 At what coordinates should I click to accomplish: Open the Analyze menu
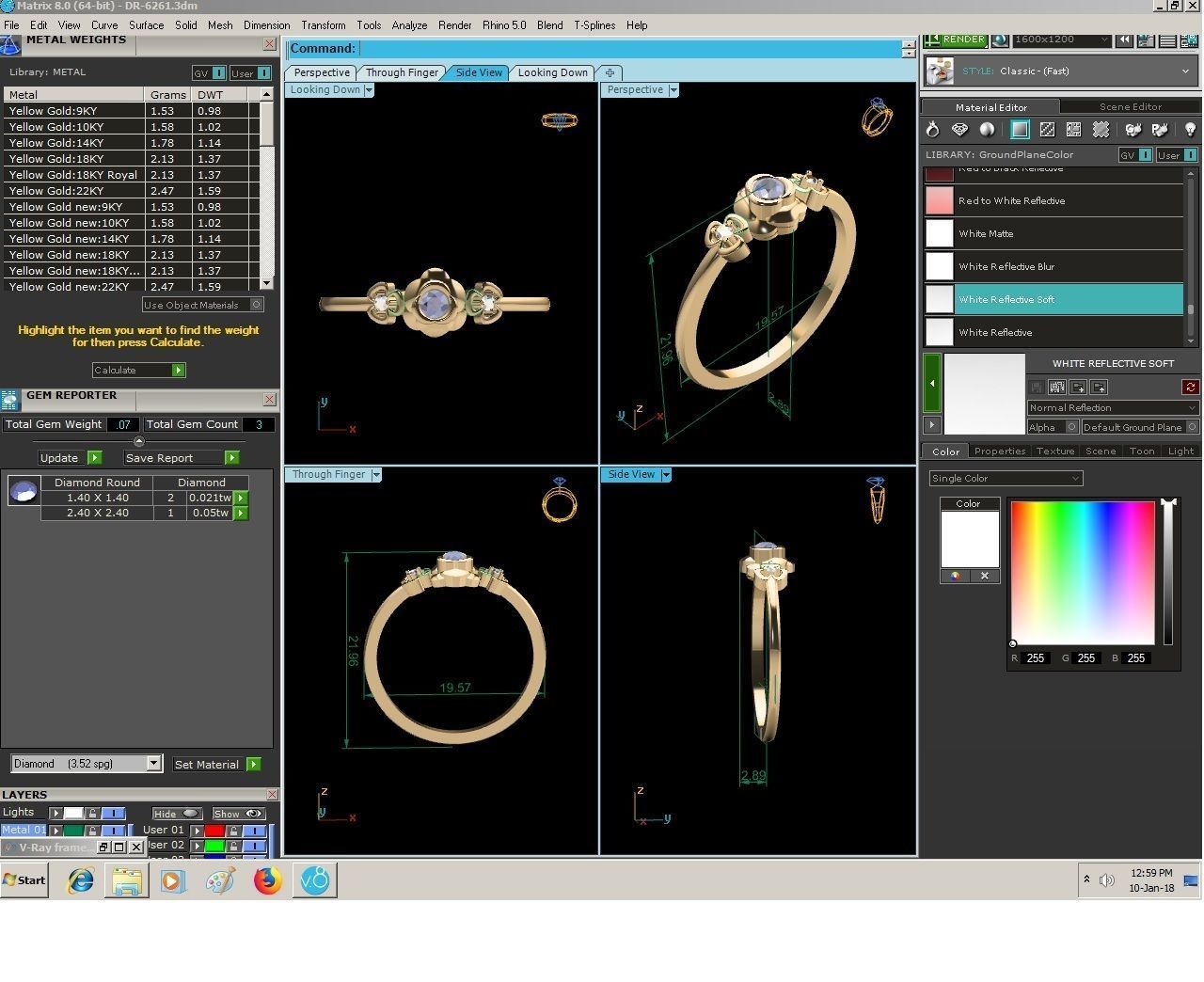409,25
